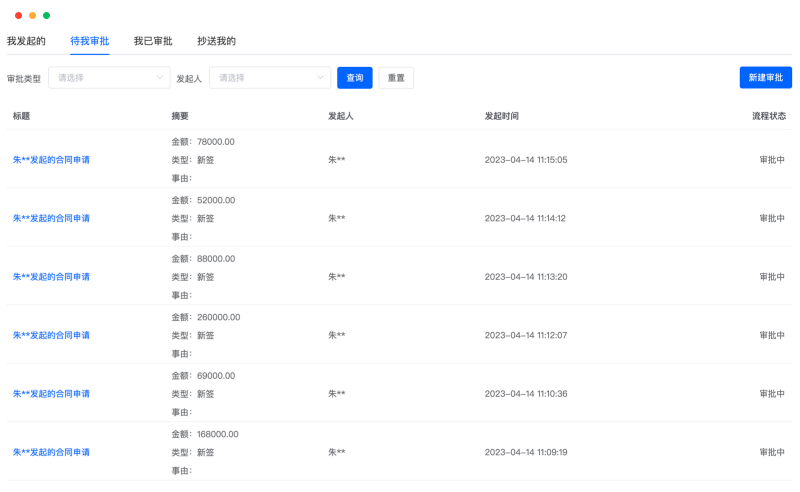Expand the 发起人 selector dropdown
This screenshot has width=800, height=492.
[270, 78]
